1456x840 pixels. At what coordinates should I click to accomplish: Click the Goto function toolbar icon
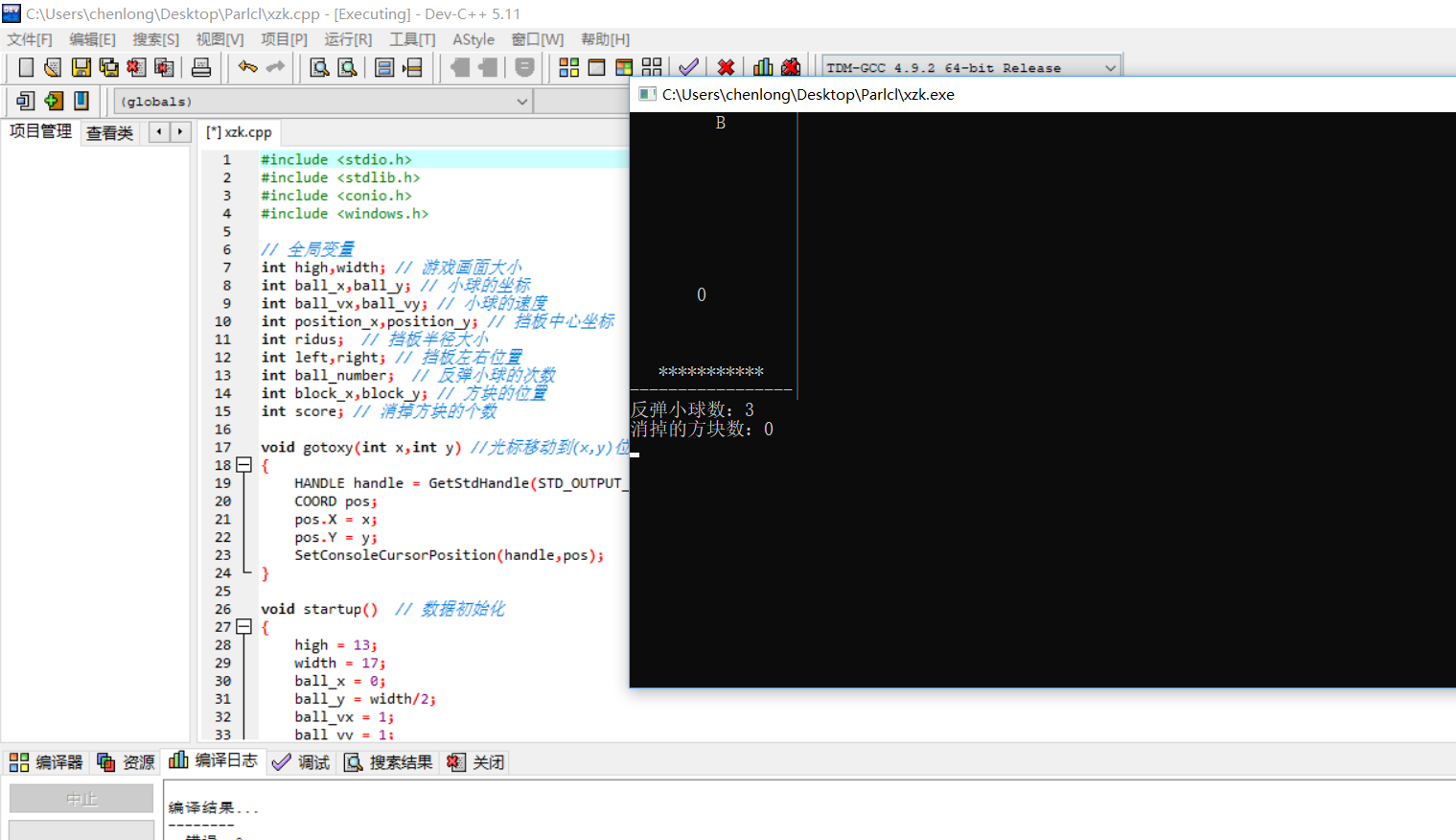point(384,67)
